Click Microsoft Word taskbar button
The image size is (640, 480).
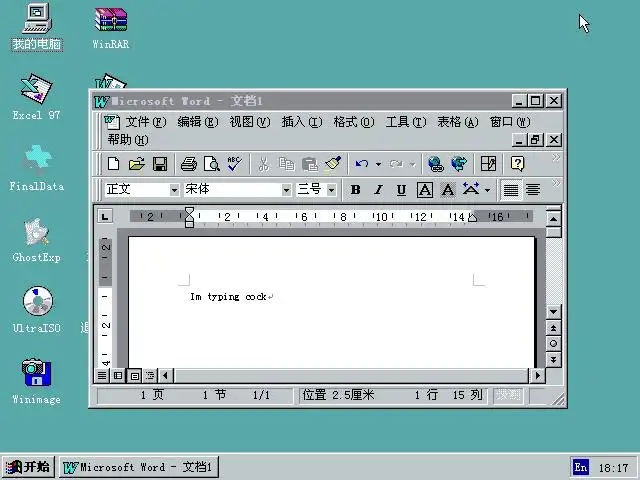pos(139,467)
